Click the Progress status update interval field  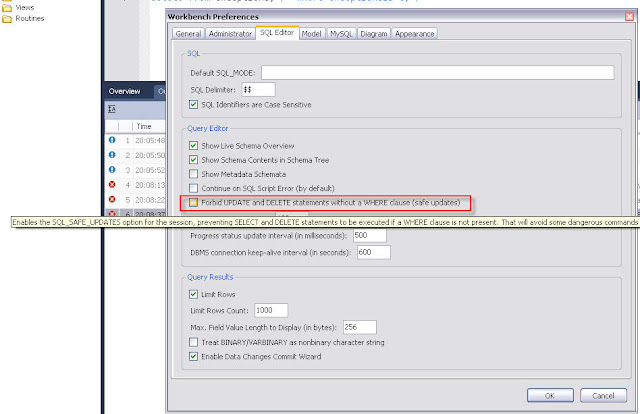click(x=370, y=236)
